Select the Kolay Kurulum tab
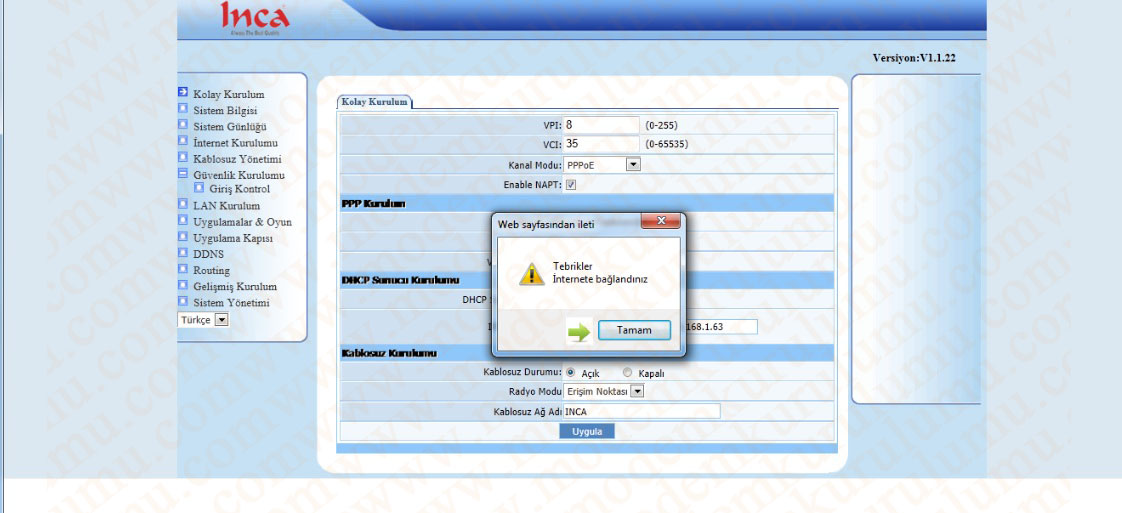This screenshot has height=513, width=1122. point(374,102)
